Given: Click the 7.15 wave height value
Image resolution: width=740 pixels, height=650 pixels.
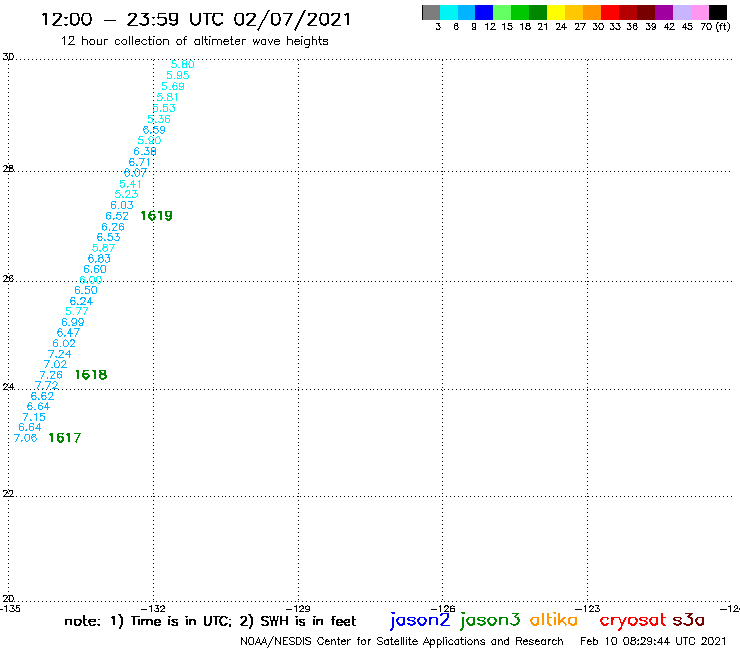Looking at the screenshot, I should 34,417.
